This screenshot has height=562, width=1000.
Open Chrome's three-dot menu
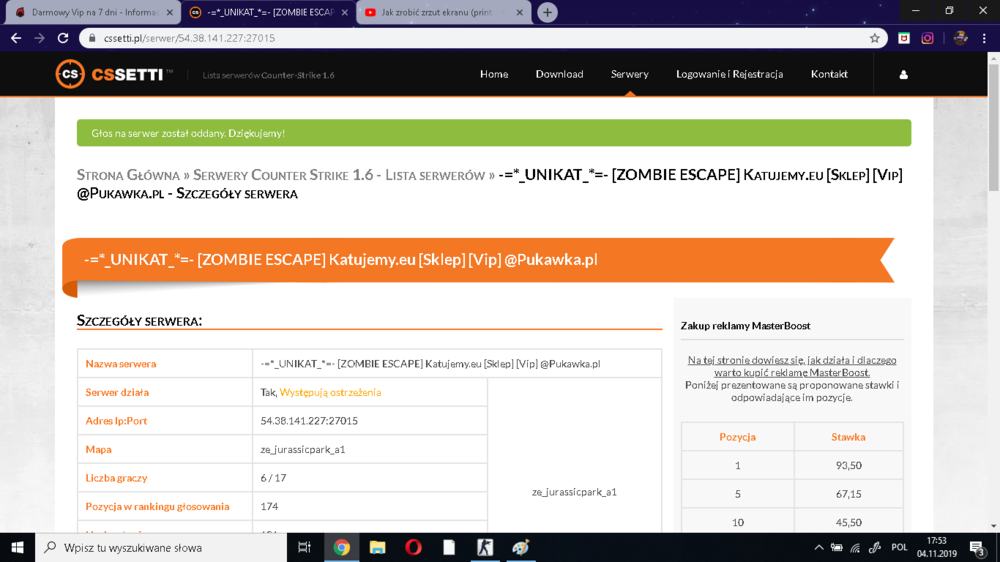coord(984,38)
